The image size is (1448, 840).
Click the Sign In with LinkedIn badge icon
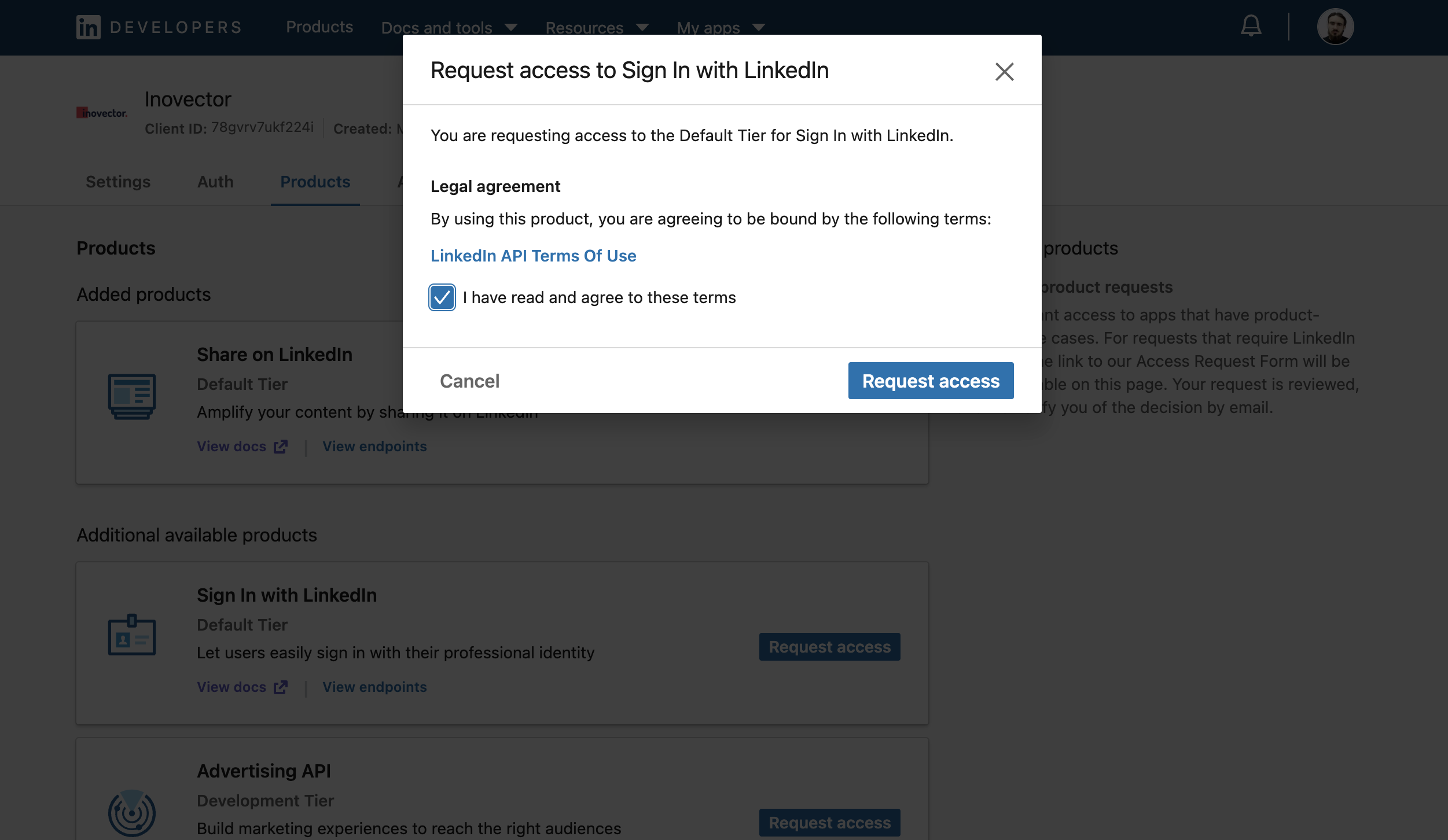coord(132,635)
